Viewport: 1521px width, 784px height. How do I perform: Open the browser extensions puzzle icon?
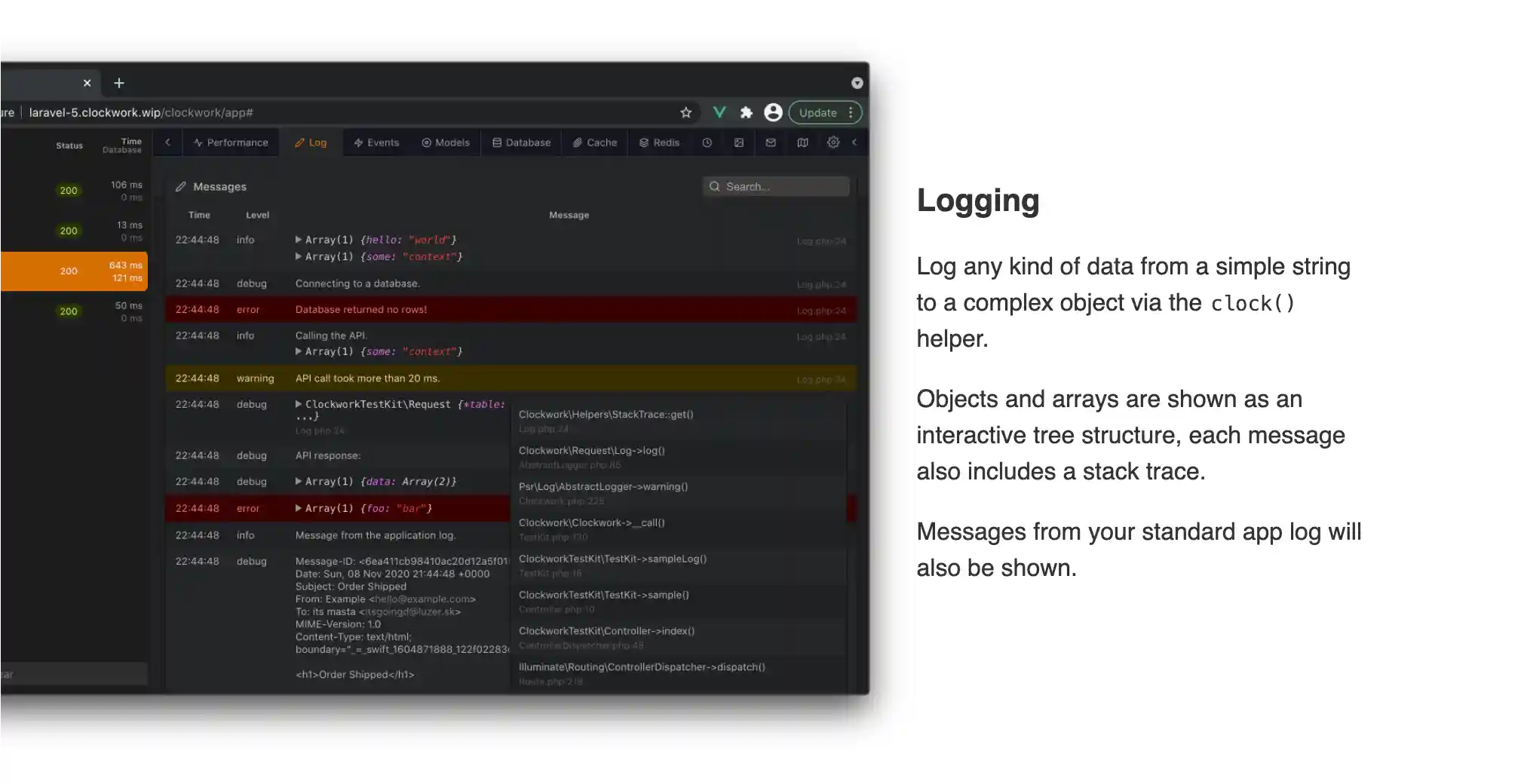coord(746,112)
